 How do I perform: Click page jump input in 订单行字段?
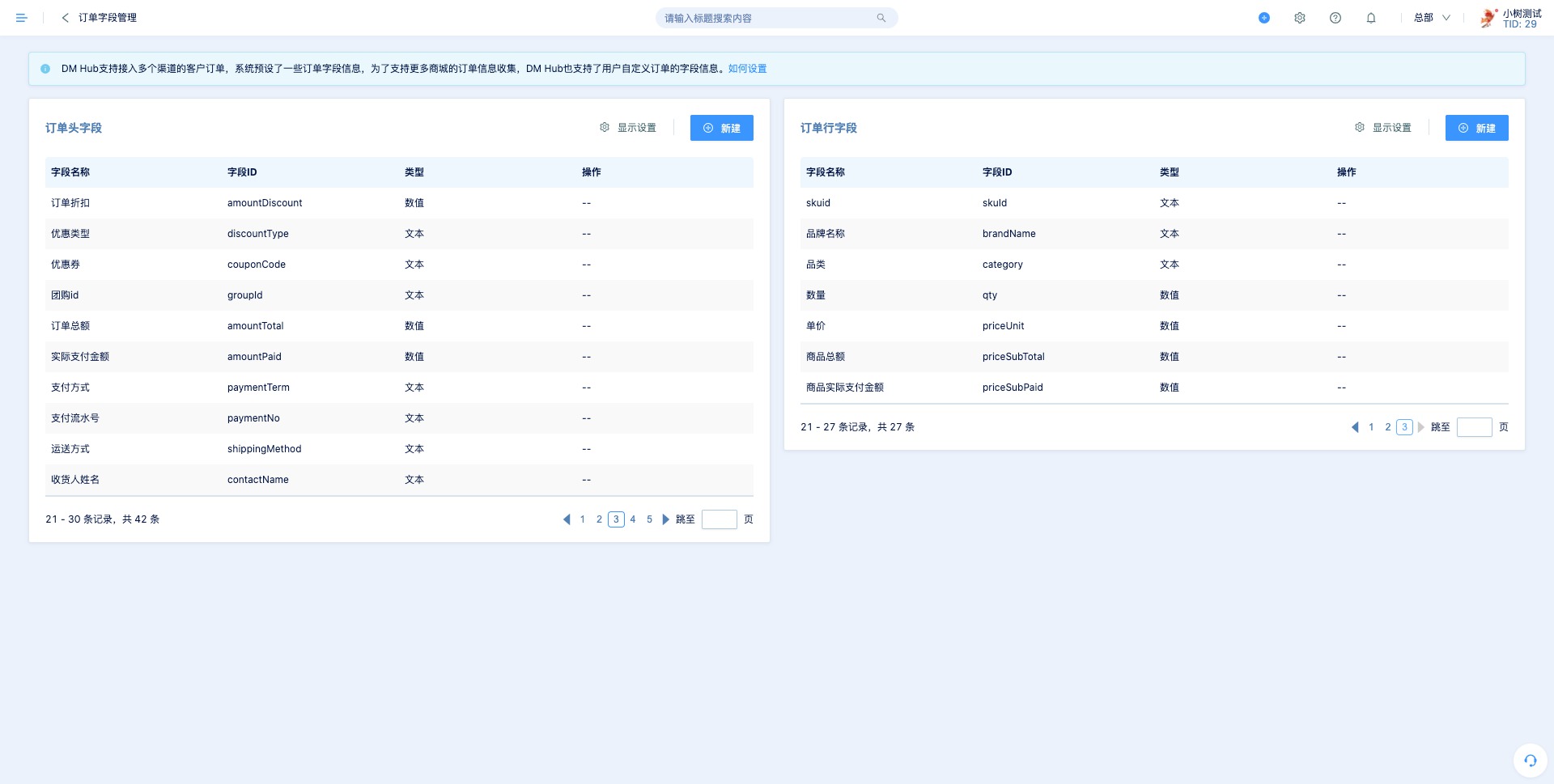tap(1474, 427)
